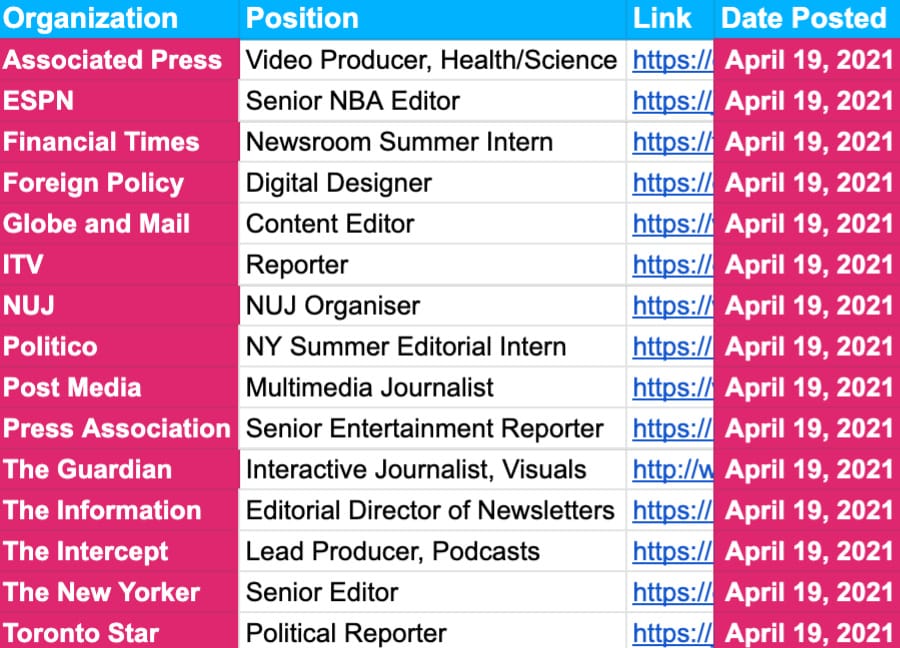The height and width of the screenshot is (648, 900).
Task: Select the Senior Entertainment Reporter cell
Action: click(425, 429)
